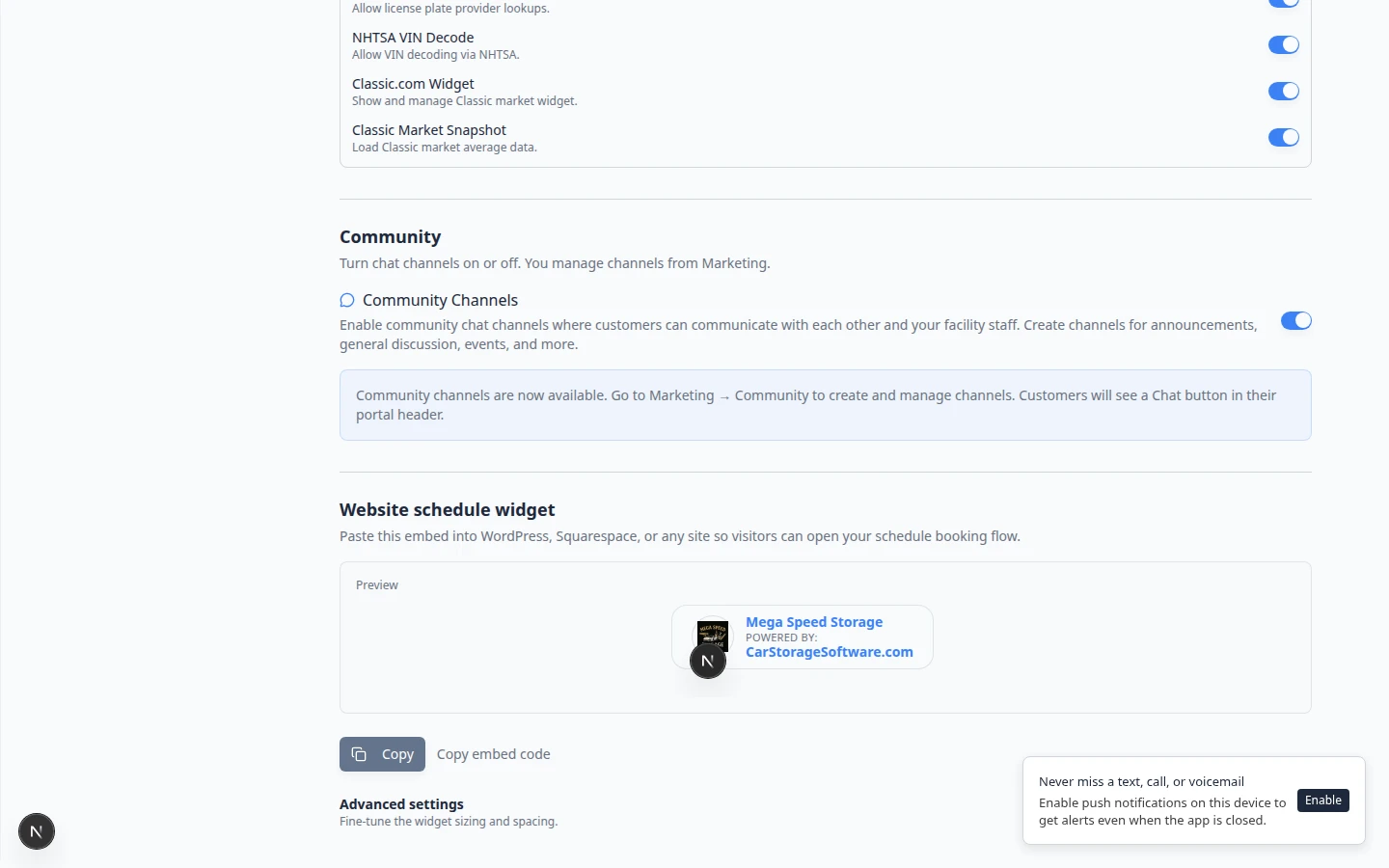
Task: Click the Community Channels chat bubble icon
Action: pyautogui.click(x=347, y=300)
